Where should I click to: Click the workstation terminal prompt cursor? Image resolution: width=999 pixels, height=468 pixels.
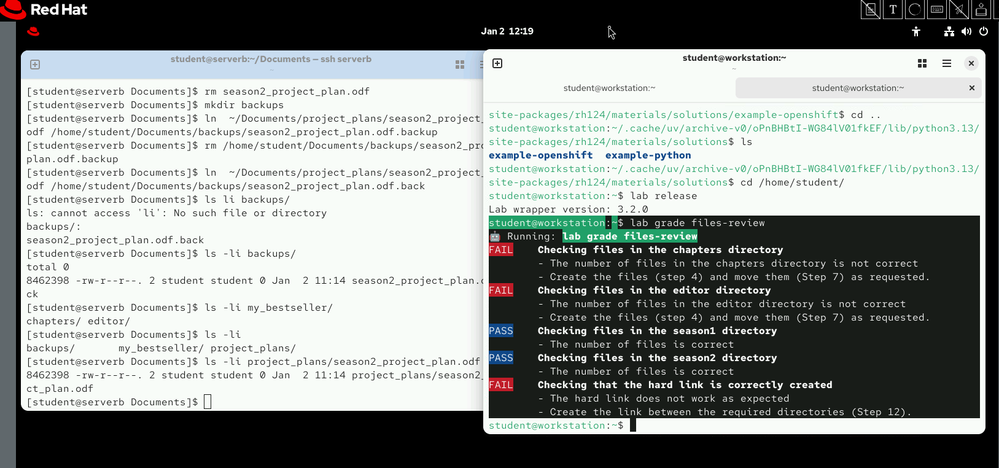(633, 425)
